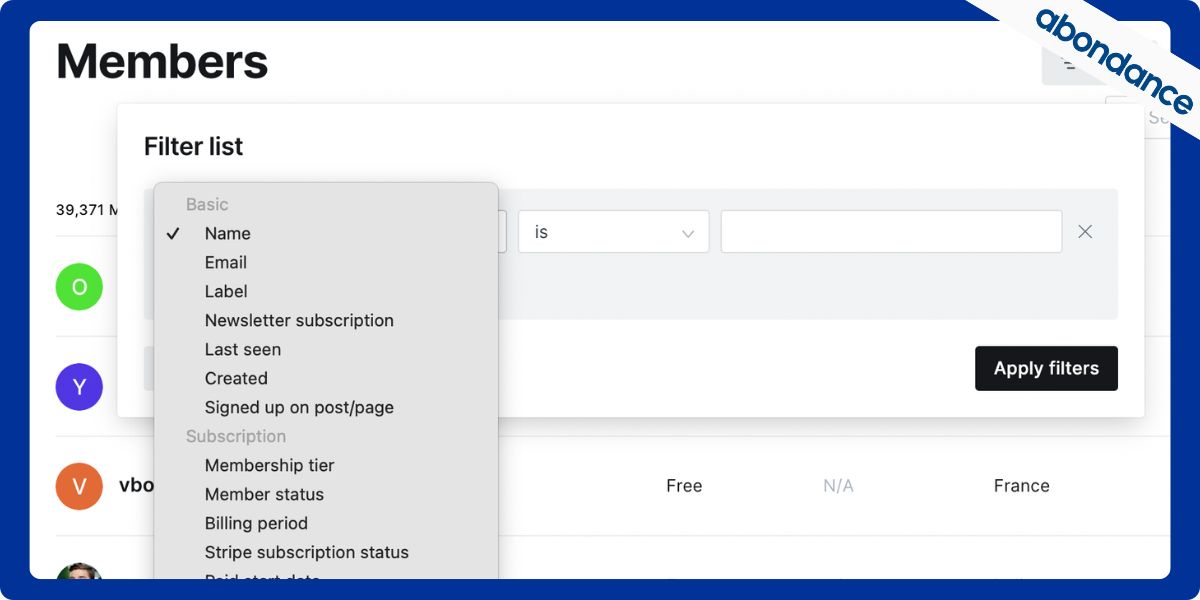This screenshot has width=1200, height=600.
Task: Click the Filter list title
Action: [x=193, y=147]
